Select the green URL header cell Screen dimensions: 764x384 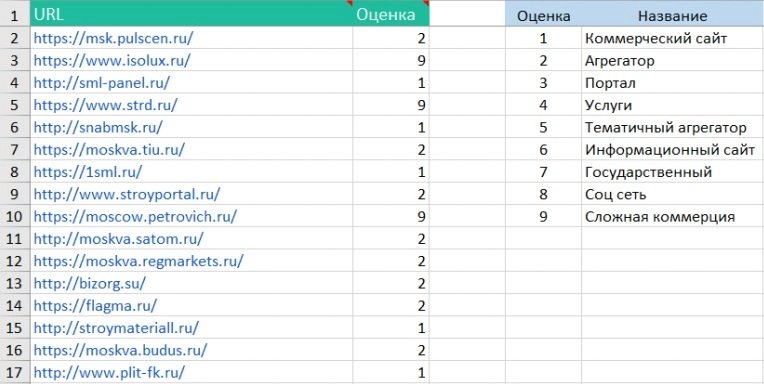pos(191,13)
